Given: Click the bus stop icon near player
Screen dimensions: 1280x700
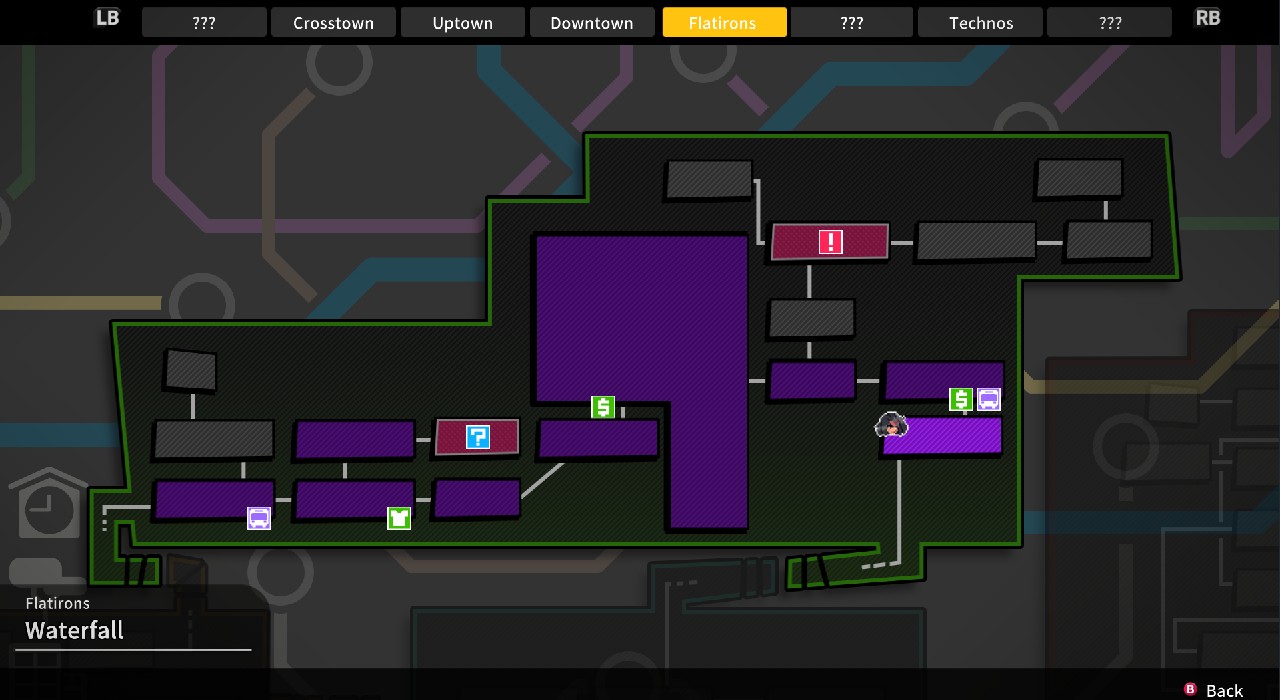Looking at the screenshot, I should click(x=989, y=400).
